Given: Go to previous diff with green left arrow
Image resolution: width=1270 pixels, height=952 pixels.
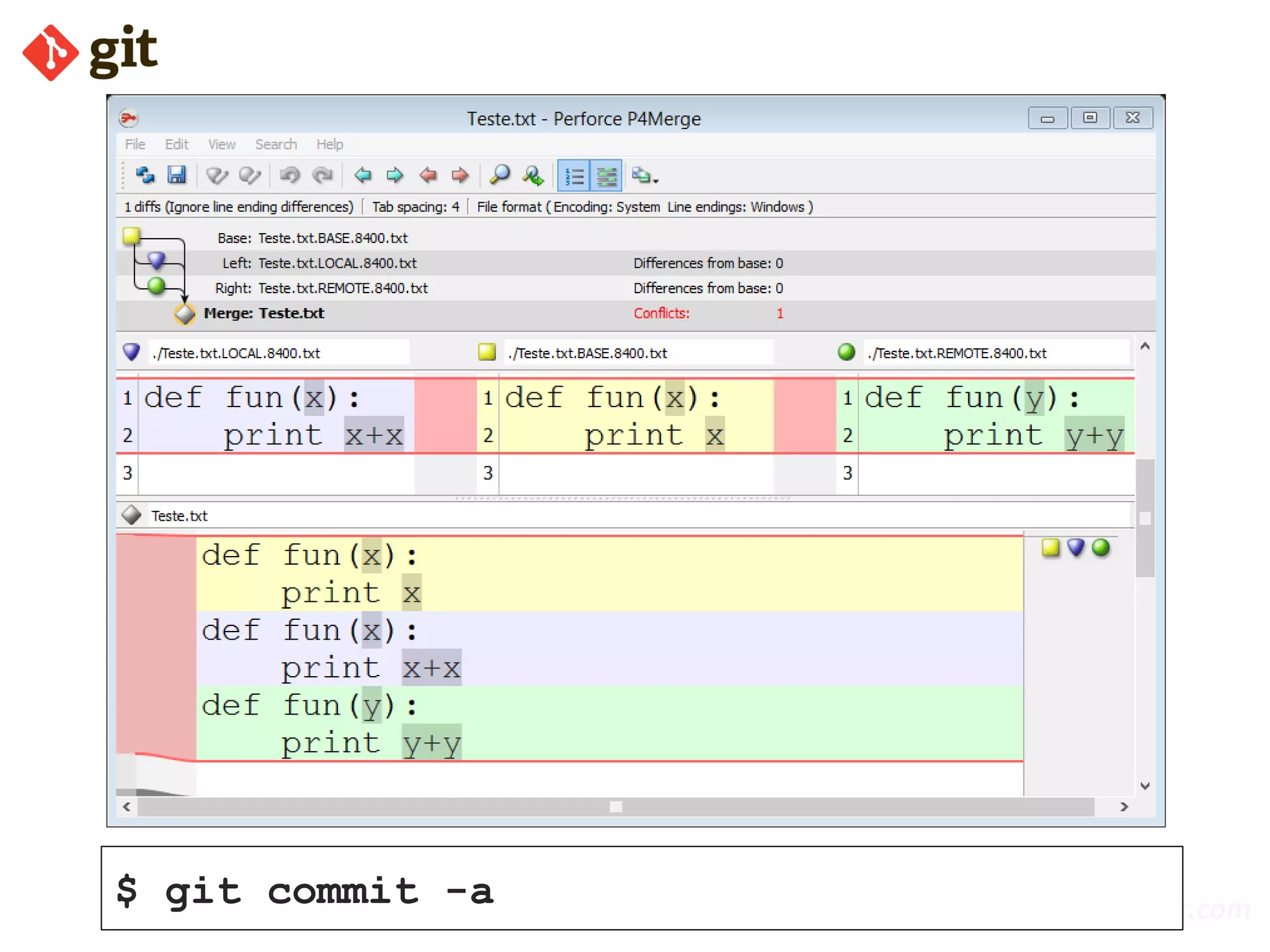Looking at the screenshot, I should point(363,175).
